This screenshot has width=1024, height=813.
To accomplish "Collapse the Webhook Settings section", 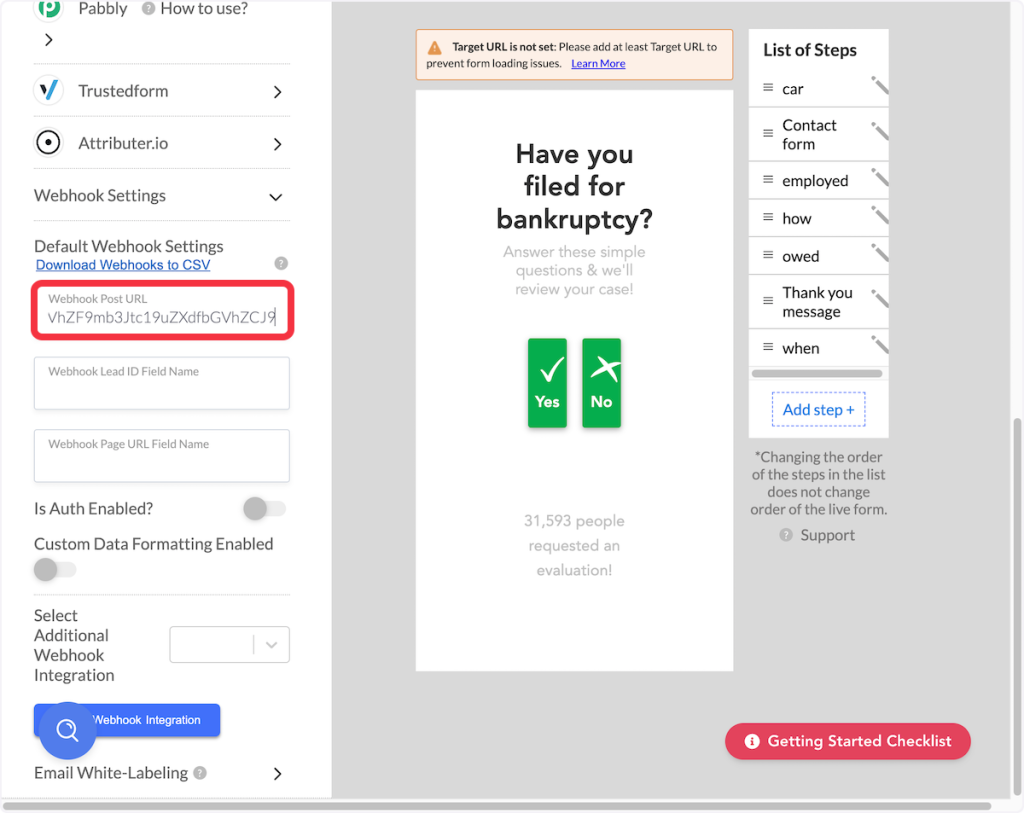I will click(276, 197).
